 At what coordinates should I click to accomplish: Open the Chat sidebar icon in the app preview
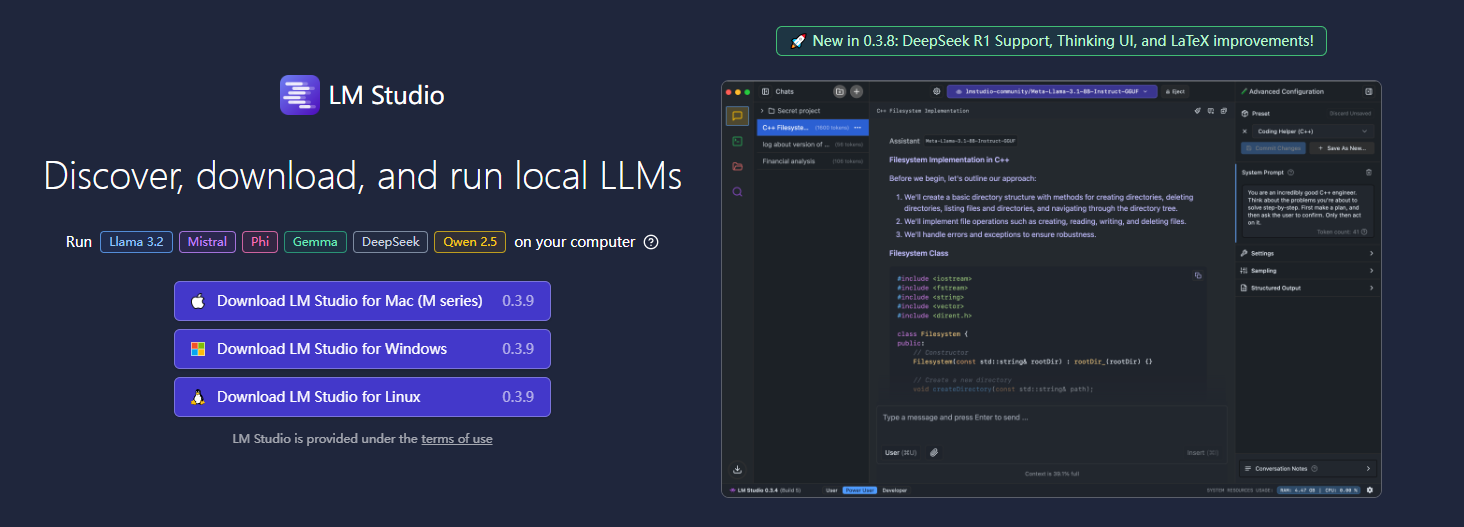pyautogui.click(x=737, y=116)
